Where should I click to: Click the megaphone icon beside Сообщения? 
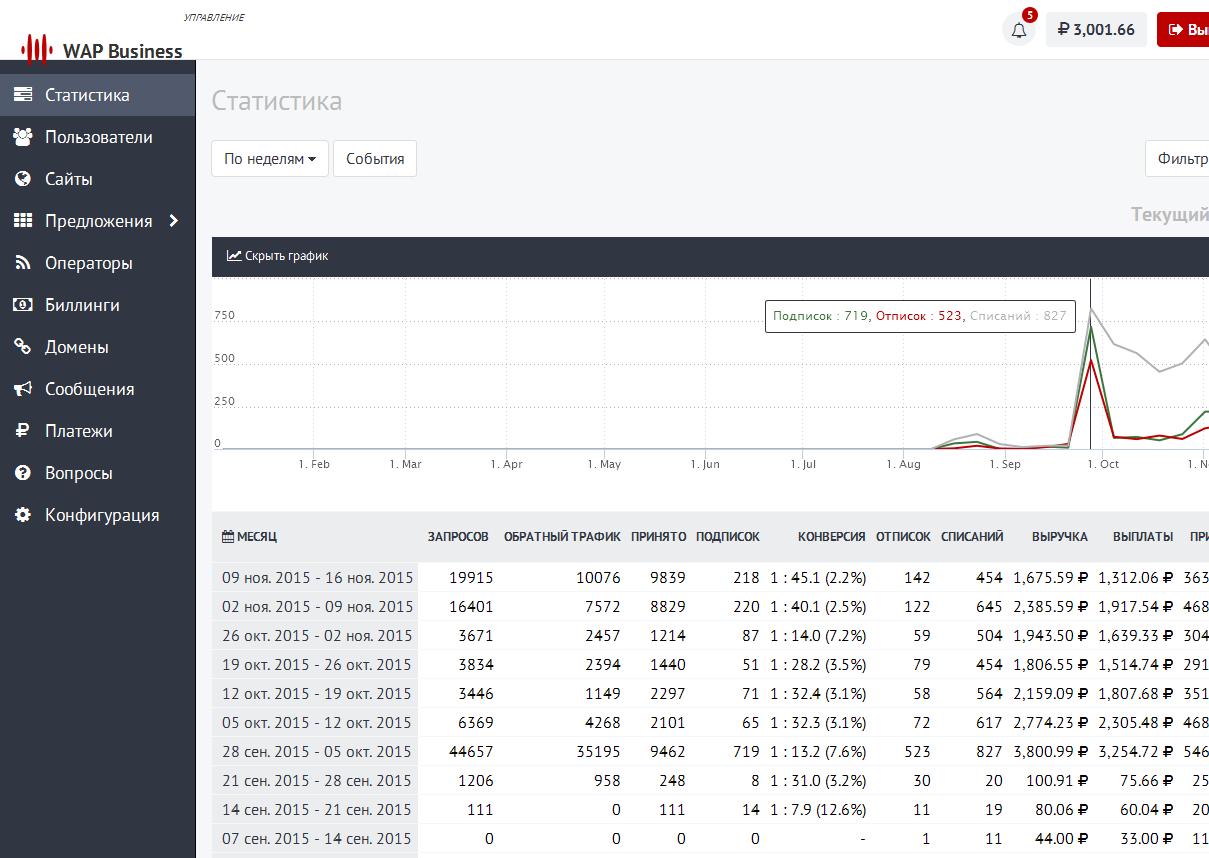click(23, 389)
